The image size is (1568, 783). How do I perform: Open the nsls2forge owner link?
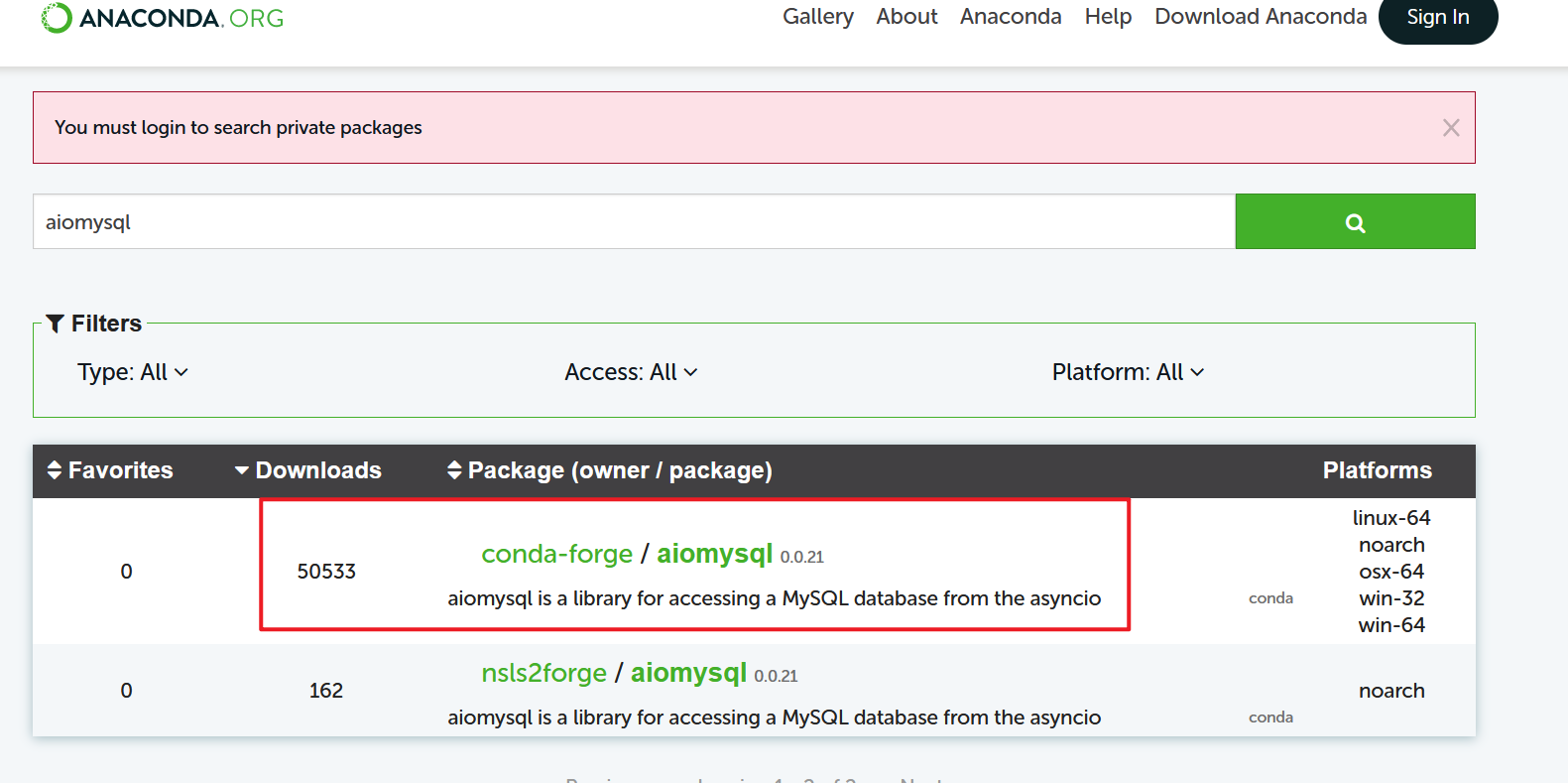543,673
